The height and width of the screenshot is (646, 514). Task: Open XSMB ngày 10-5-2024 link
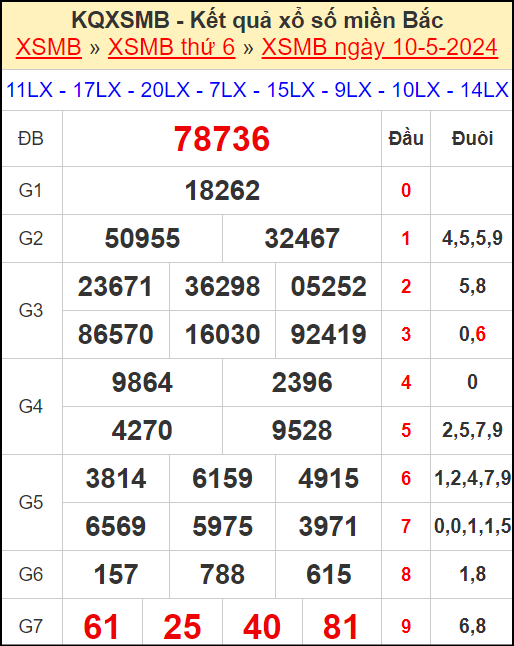pos(380,47)
